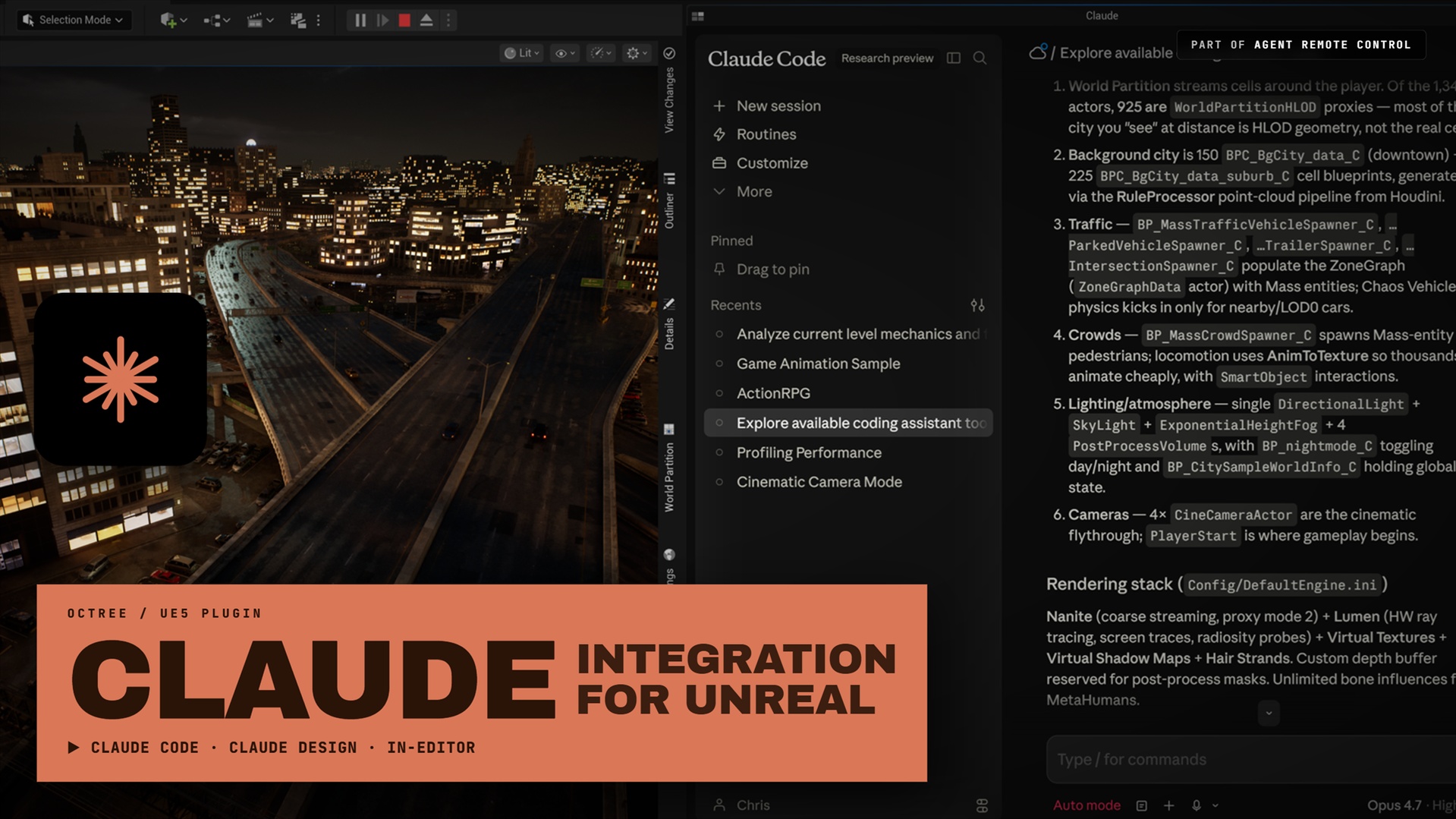This screenshot has width=1456, height=819.
Task: Open the microphone options chevron
Action: point(1215,805)
